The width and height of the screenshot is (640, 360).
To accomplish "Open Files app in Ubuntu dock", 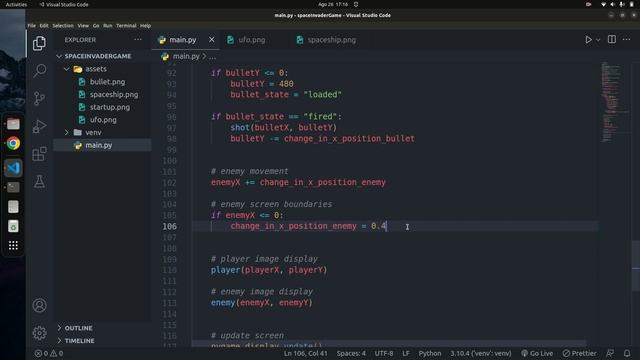I will click(x=13, y=124).
